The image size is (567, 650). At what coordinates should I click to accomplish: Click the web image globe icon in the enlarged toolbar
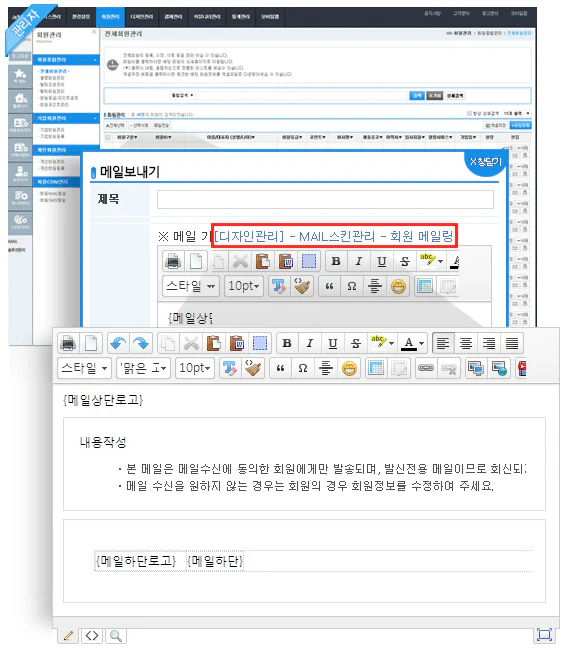pyautogui.click(x=499, y=368)
